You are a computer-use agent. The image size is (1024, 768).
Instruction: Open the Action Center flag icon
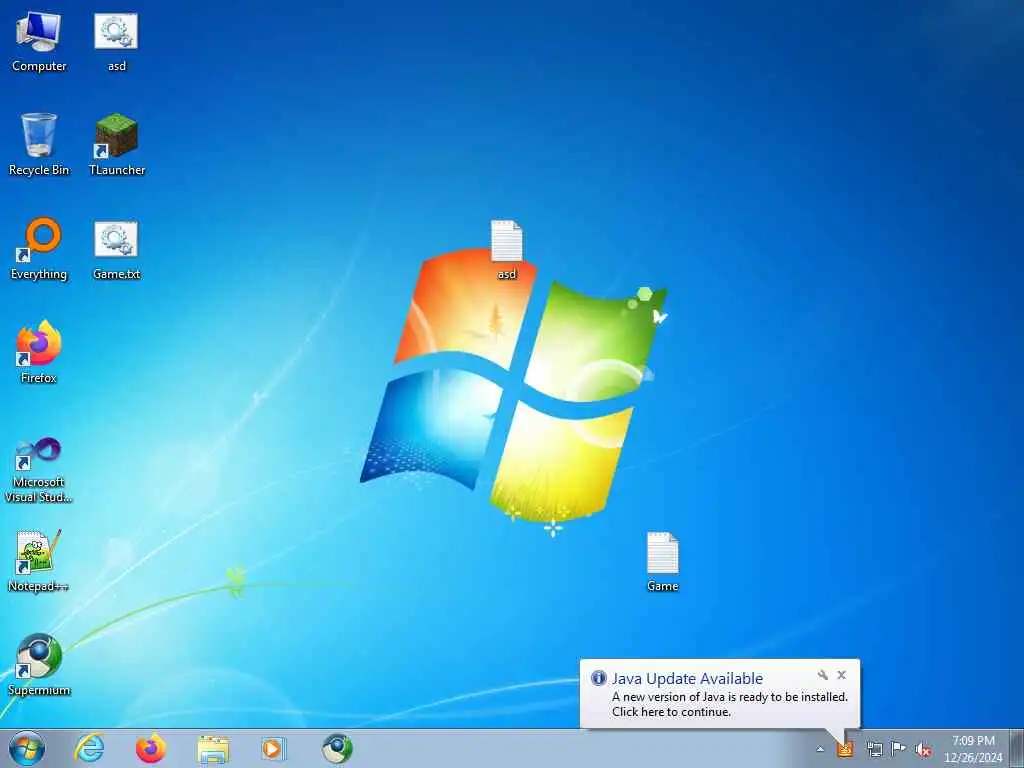(x=899, y=749)
